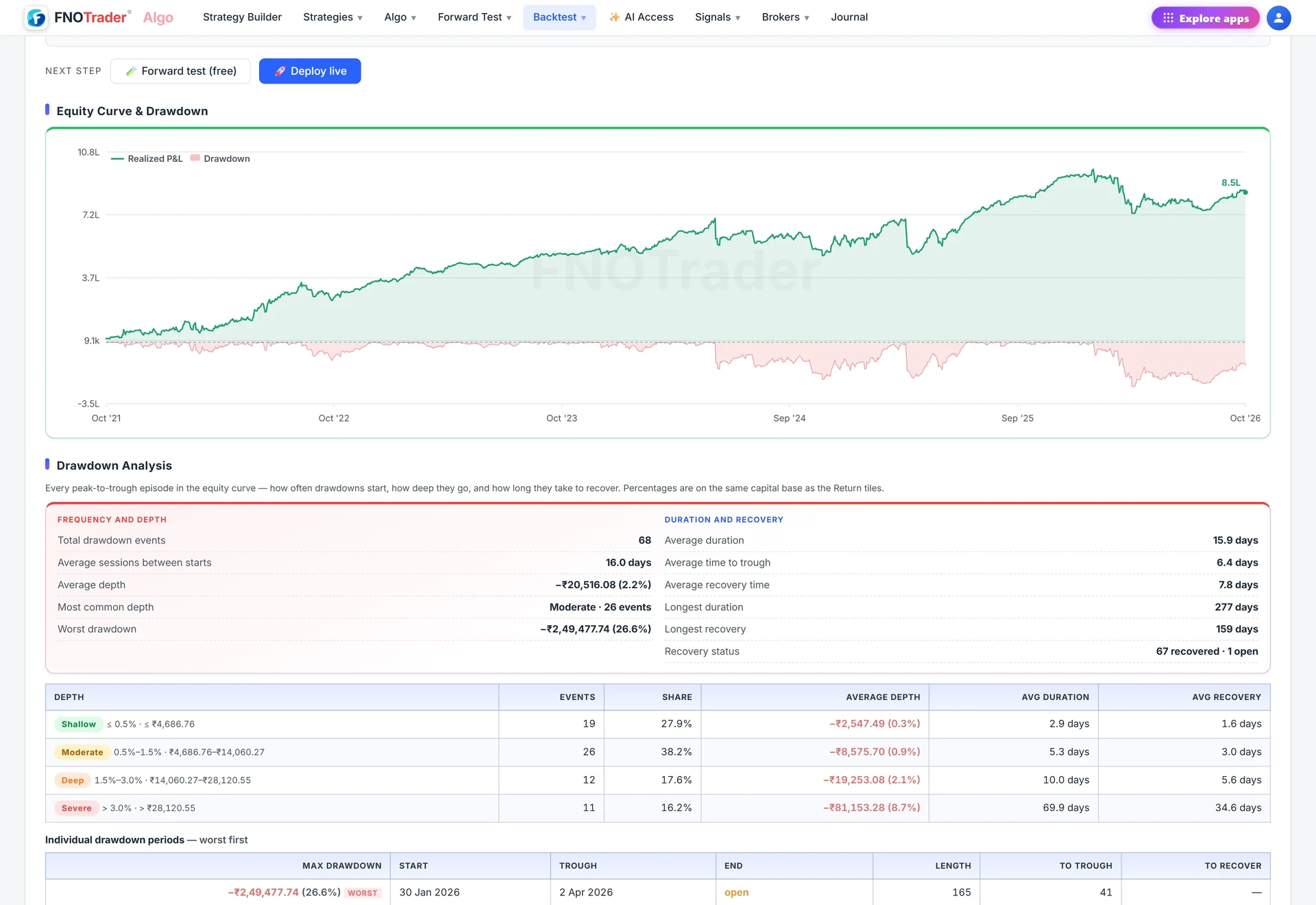
Task: Expand the Brokers dropdown
Action: tap(785, 17)
